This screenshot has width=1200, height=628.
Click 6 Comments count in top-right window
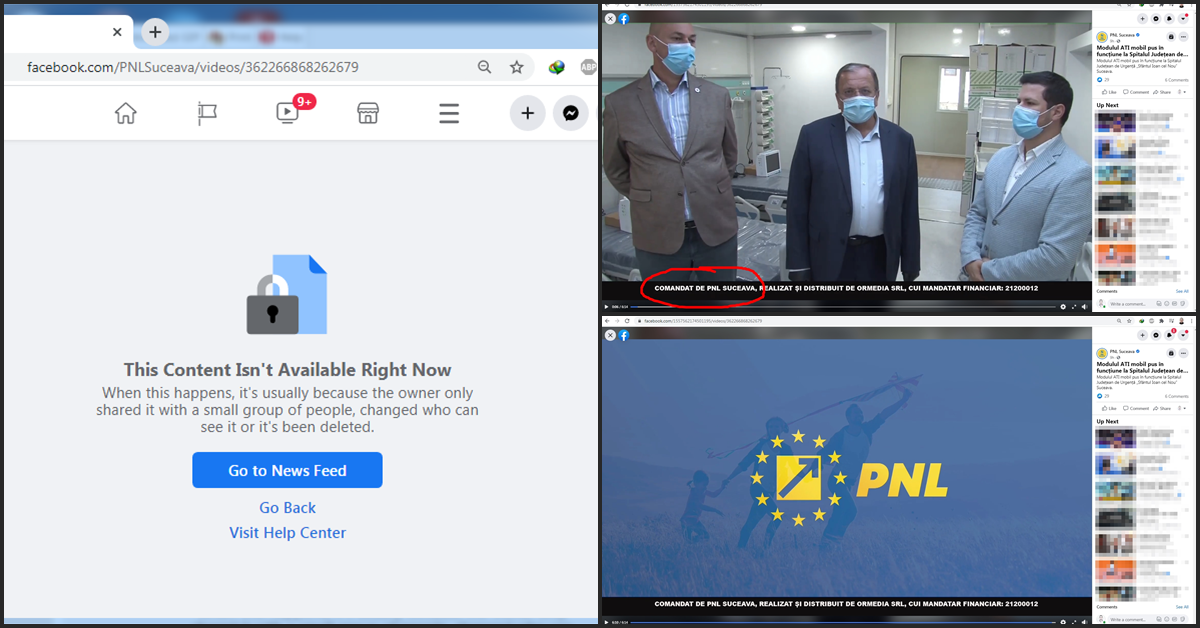(x=1176, y=80)
